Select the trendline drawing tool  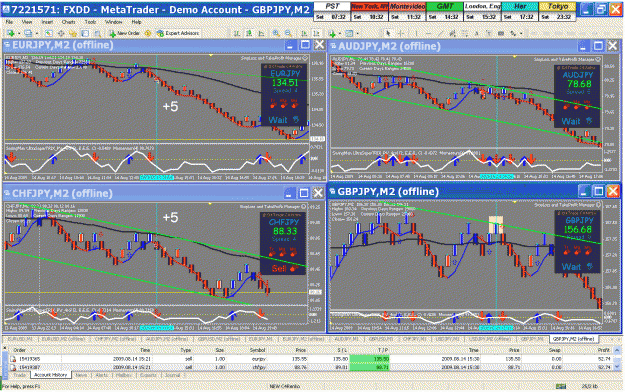[x=440, y=33]
